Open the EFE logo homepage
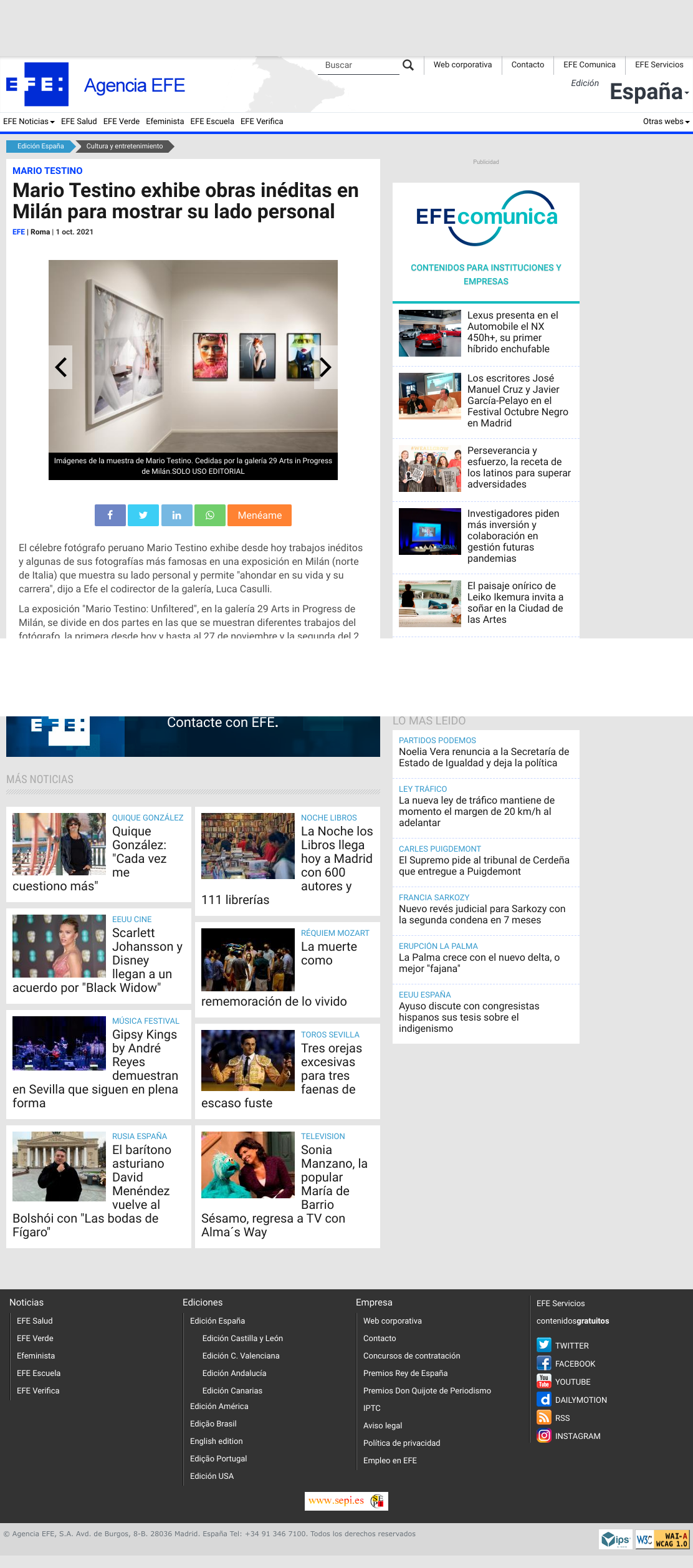This screenshot has width=693, height=1568. pos(37,84)
